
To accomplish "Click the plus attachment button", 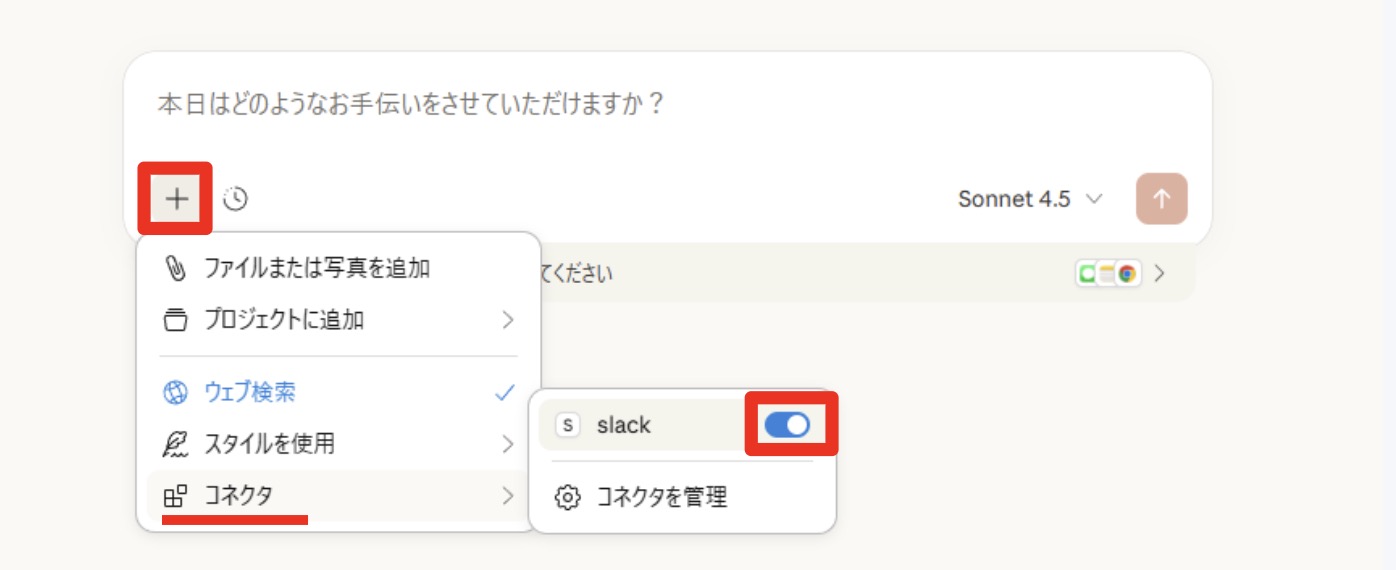I will (177, 199).
